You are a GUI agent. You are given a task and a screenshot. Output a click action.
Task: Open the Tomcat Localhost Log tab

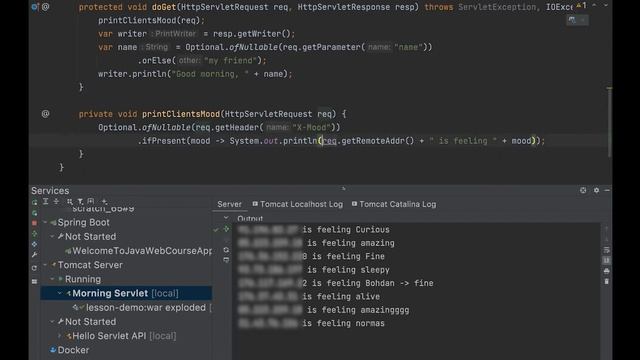(x=298, y=204)
